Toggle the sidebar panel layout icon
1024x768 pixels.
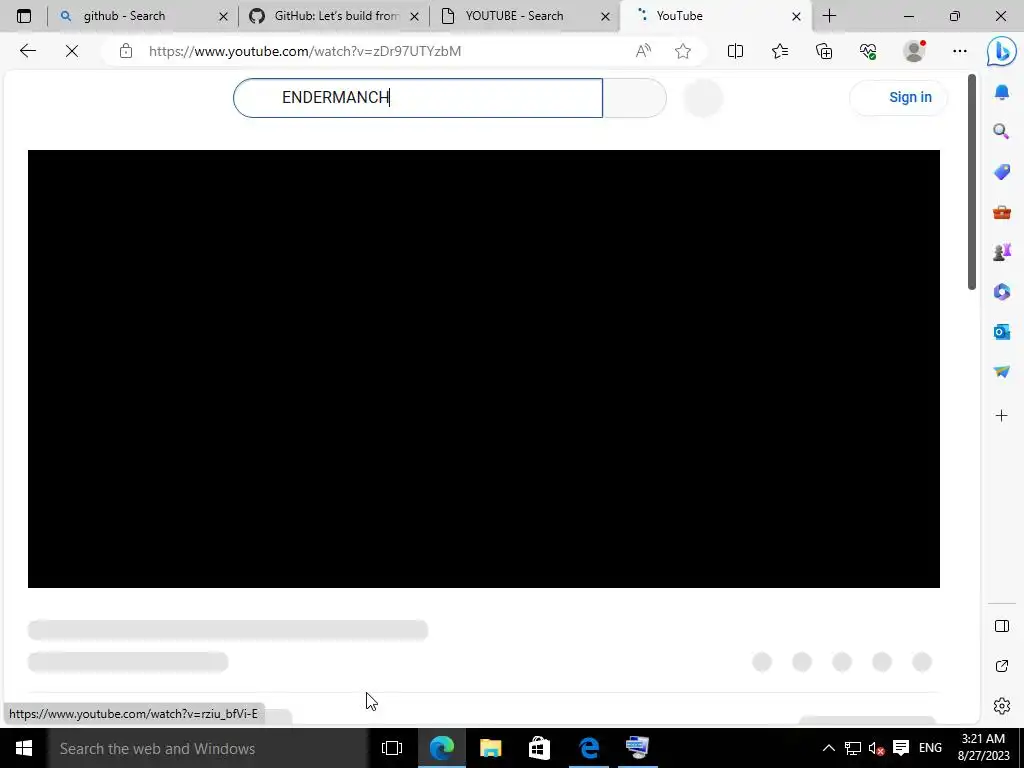(1002, 626)
